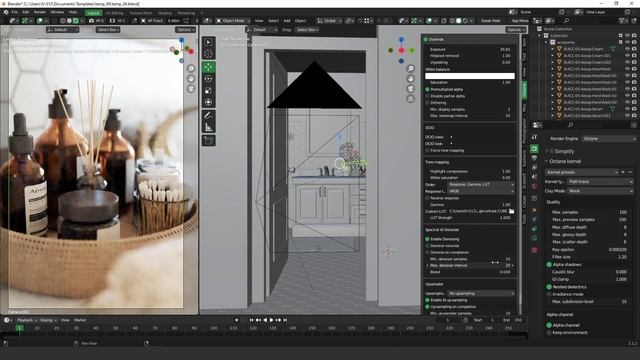640x360 pixels.
Task: Toggle Enable Denoising checkbox
Action: [427, 239]
